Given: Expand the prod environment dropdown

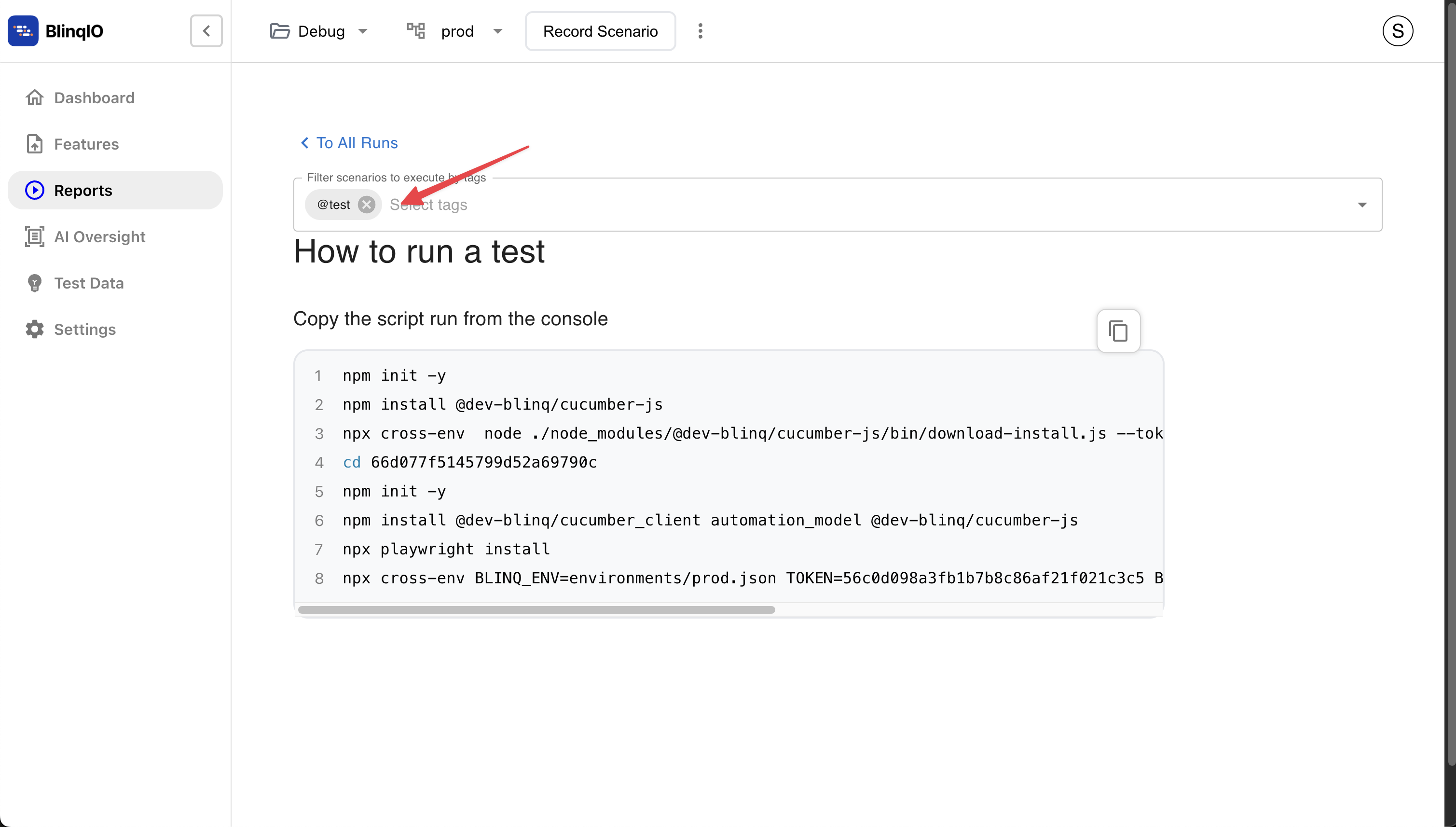Looking at the screenshot, I should pyautogui.click(x=454, y=31).
